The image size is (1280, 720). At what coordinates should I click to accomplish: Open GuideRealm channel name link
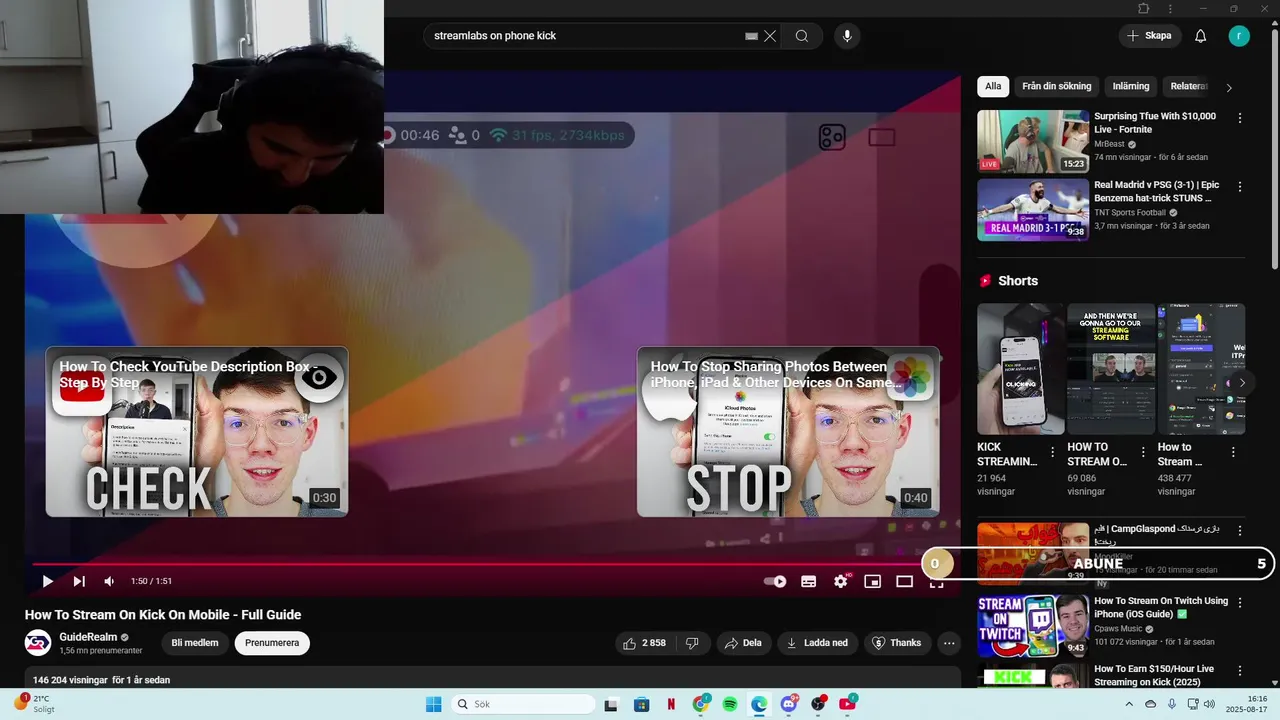tap(88, 637)
